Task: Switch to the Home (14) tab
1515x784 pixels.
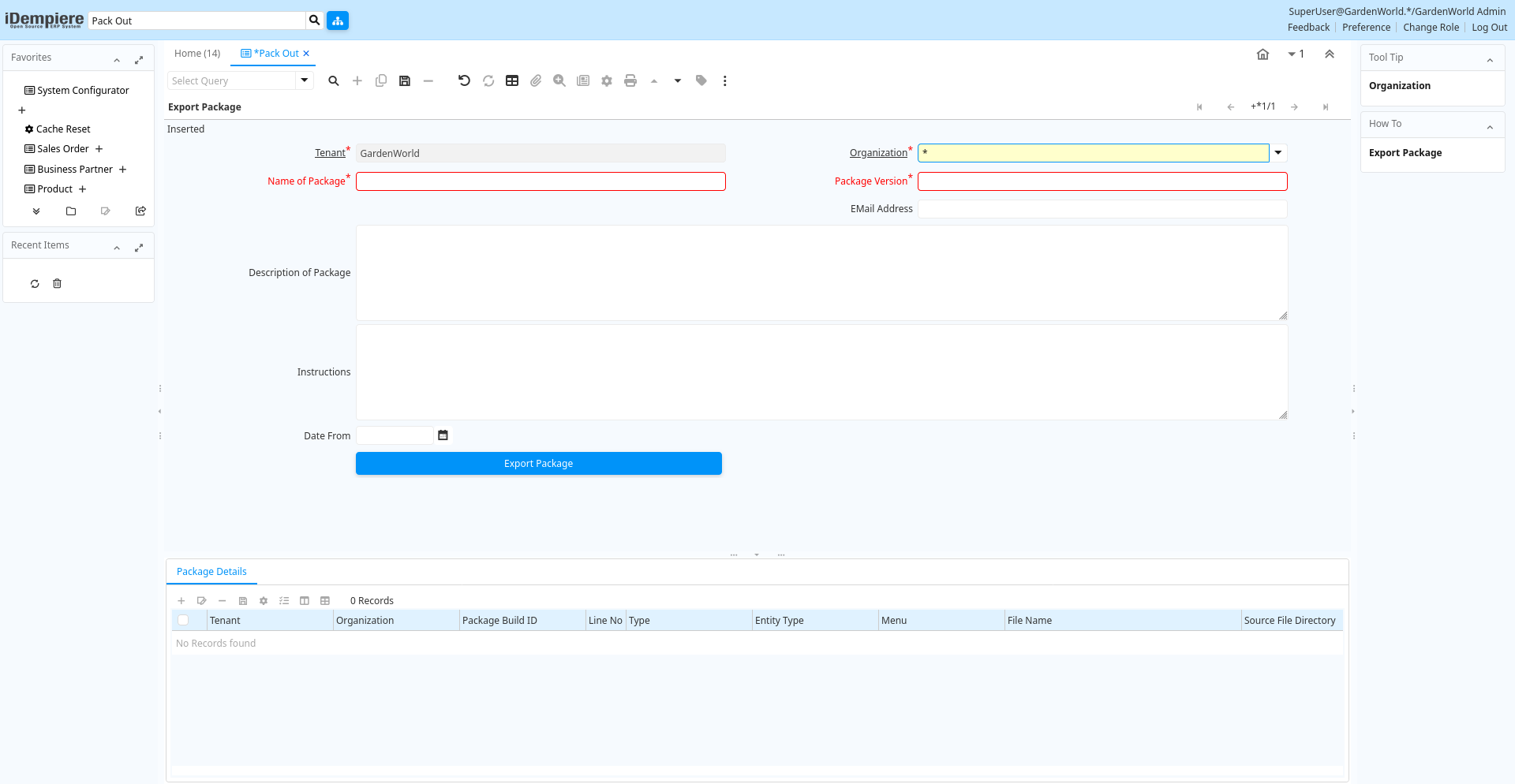Action: pos(197,54)
